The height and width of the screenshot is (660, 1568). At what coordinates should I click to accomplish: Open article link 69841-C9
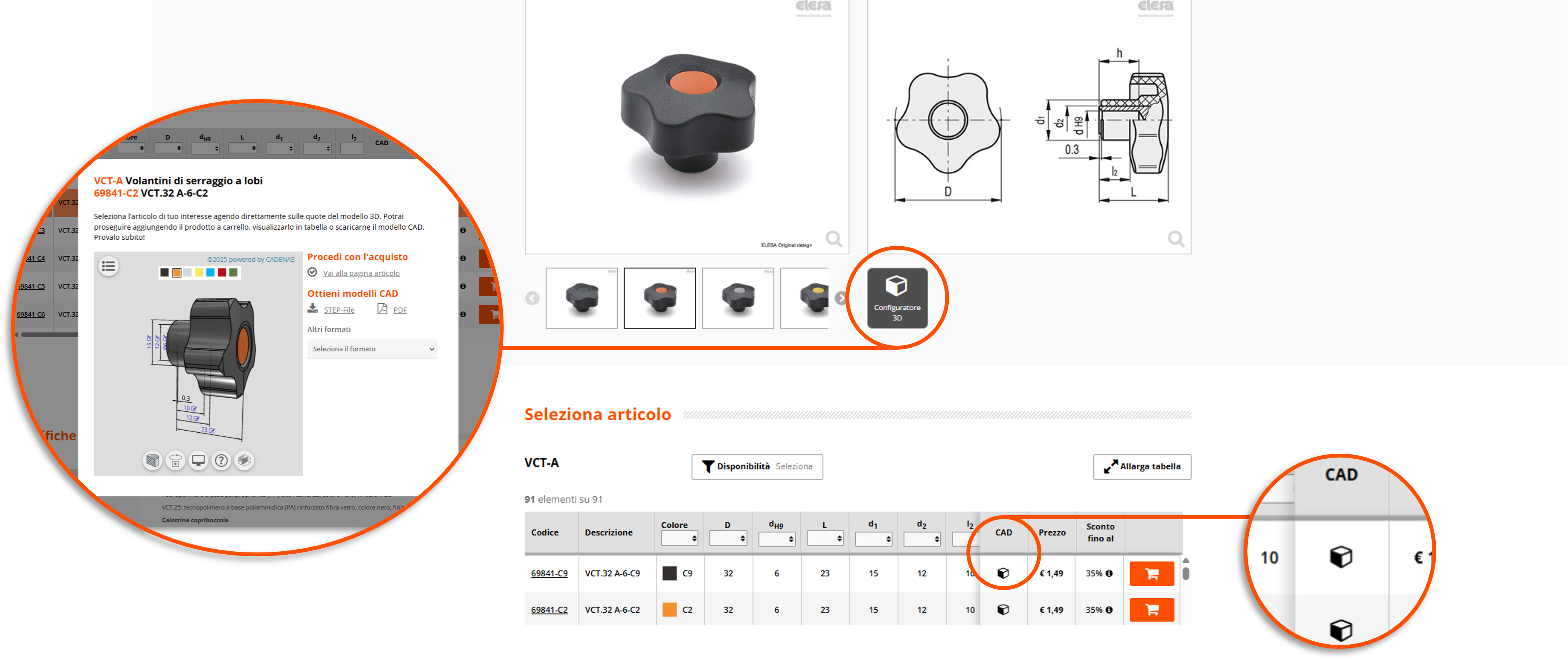[x=549, y=573]
